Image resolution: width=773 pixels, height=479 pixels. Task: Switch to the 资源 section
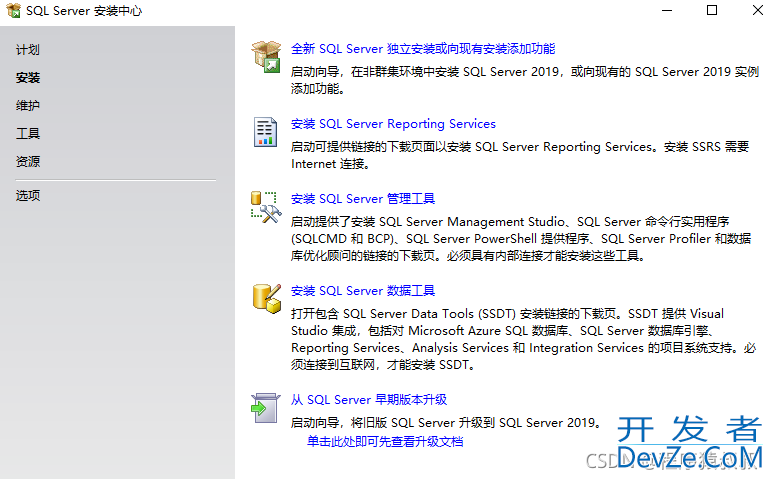28,162
